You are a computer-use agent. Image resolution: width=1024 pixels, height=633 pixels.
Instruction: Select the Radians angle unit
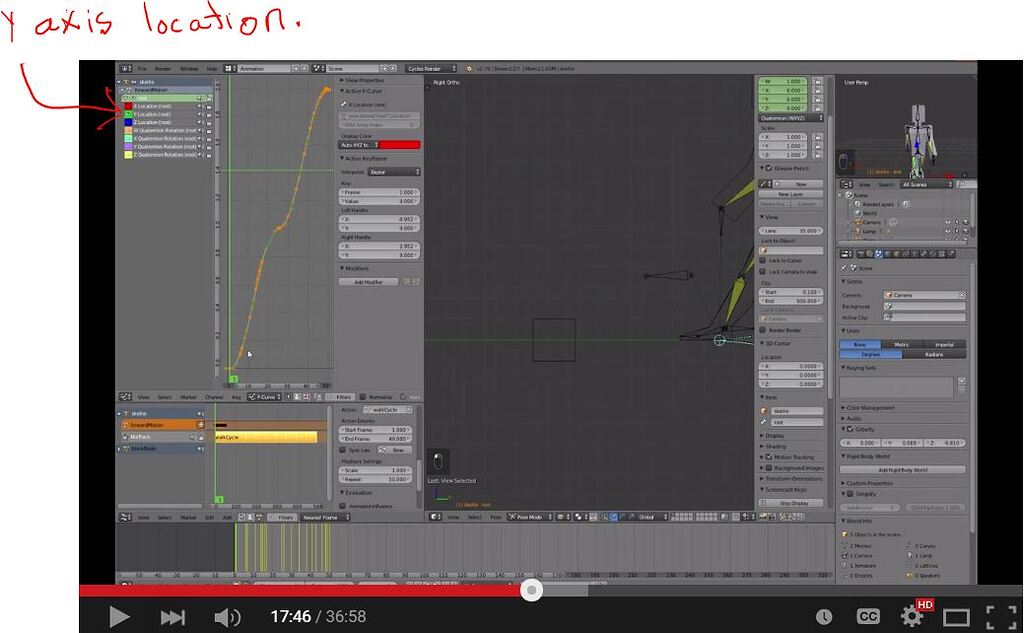[934, 354]
